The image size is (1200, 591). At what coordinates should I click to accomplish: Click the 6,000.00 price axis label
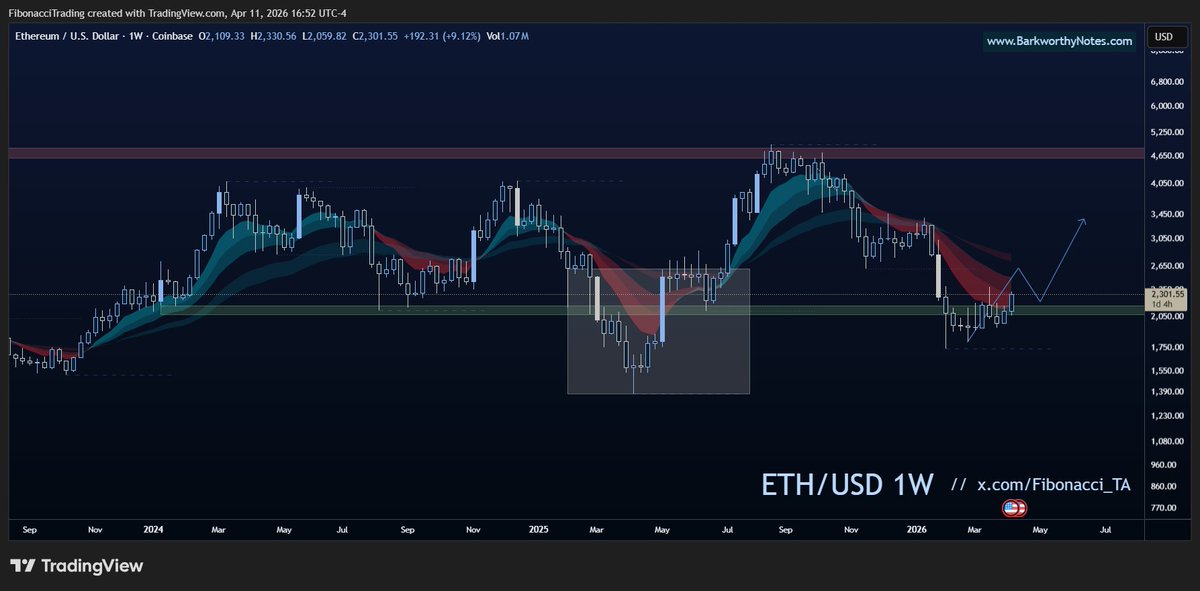pos(1167,106)
